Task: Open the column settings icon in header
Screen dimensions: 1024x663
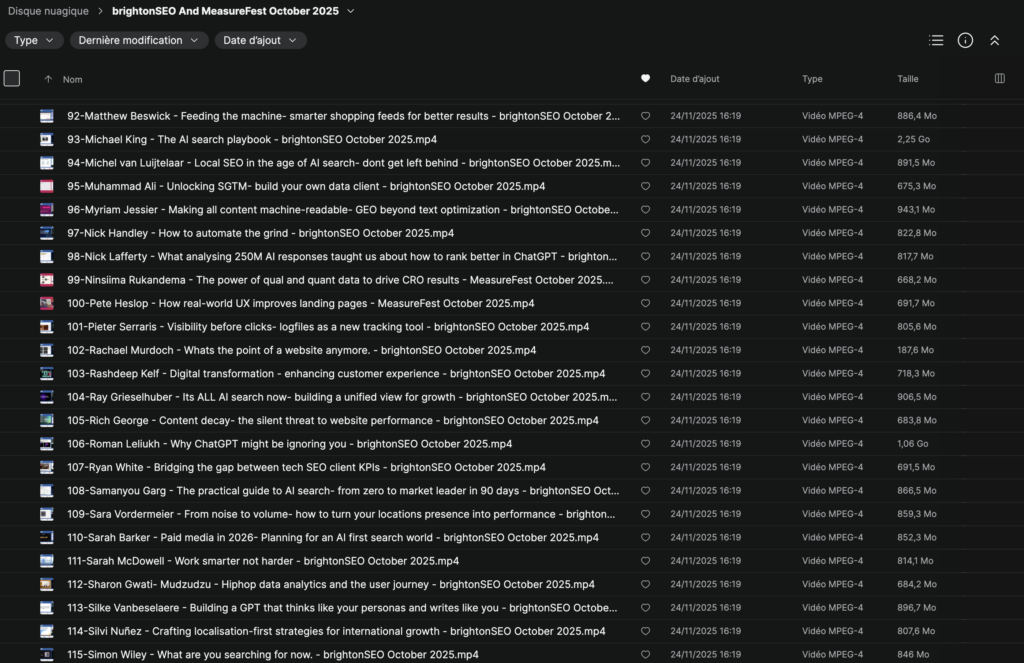Action: click(x=999, y=79)
